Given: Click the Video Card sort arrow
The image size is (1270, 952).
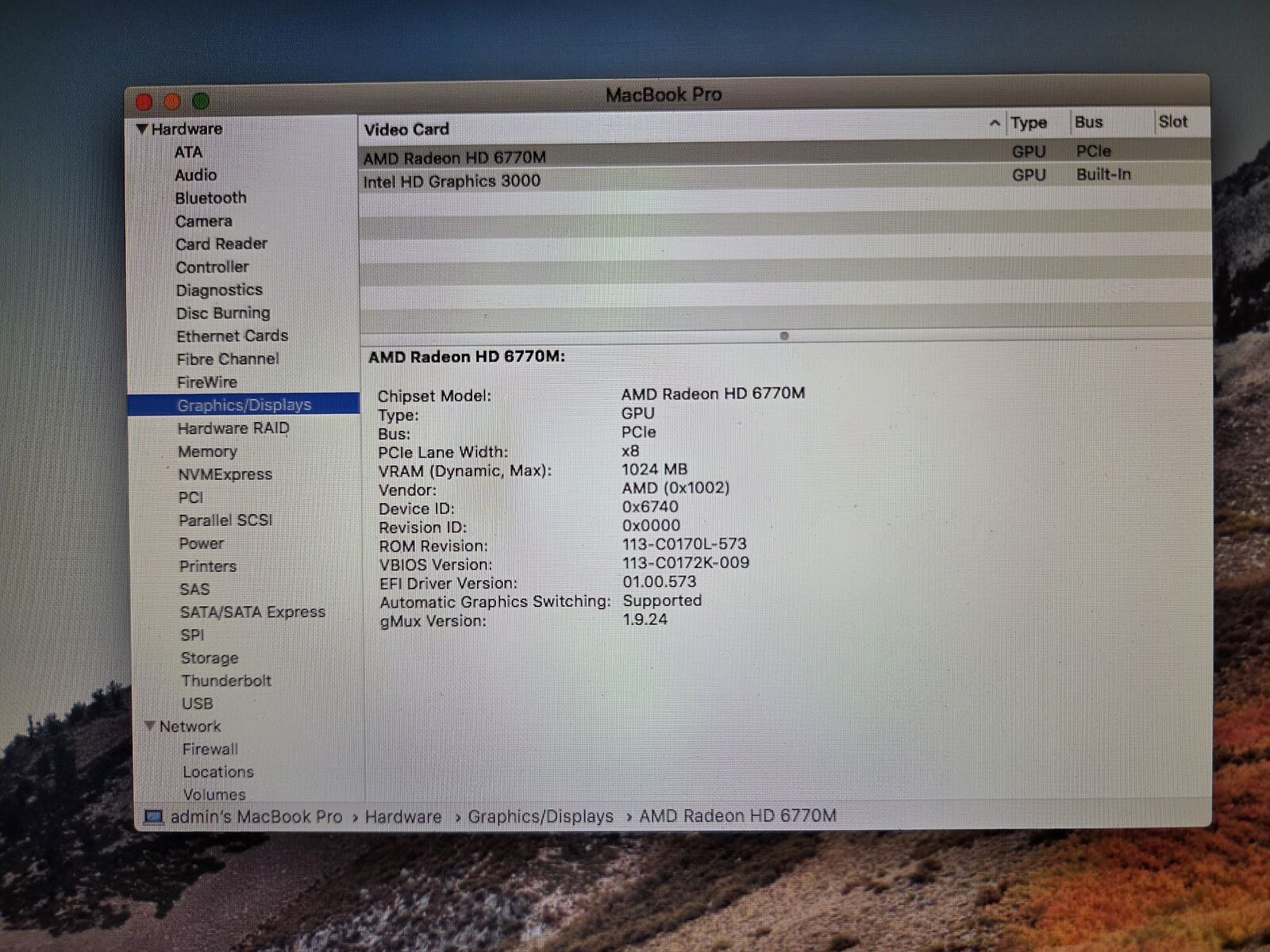Looking at the screenshot, I should click(995, 124).
